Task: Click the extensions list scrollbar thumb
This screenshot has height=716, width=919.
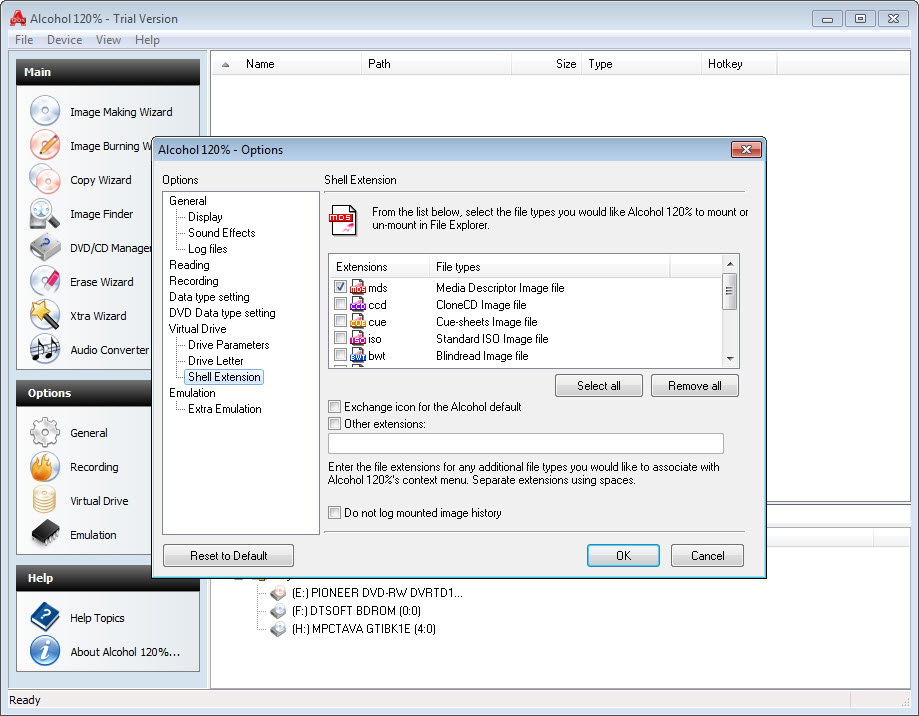Action: click(x=730, y=292)
